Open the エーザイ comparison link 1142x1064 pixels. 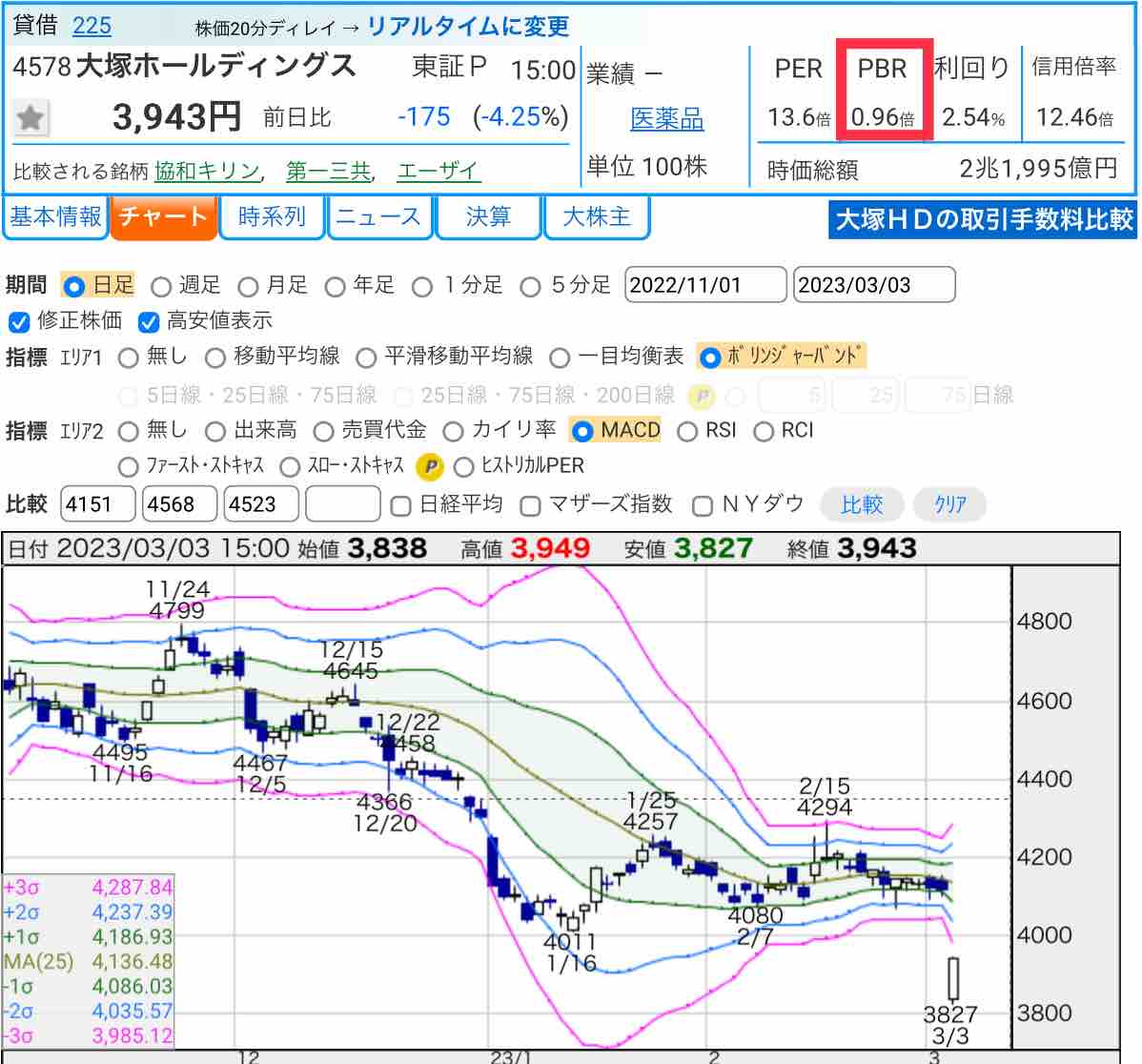point(438,172)
